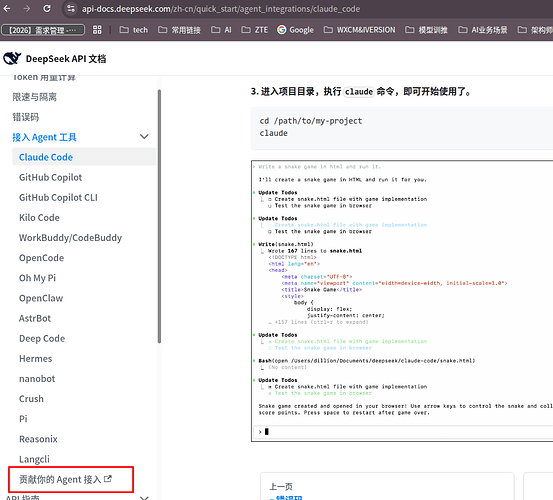Open Pi doc page
Image resolution: width=553 pixels, height=500 pixels.
23,419
